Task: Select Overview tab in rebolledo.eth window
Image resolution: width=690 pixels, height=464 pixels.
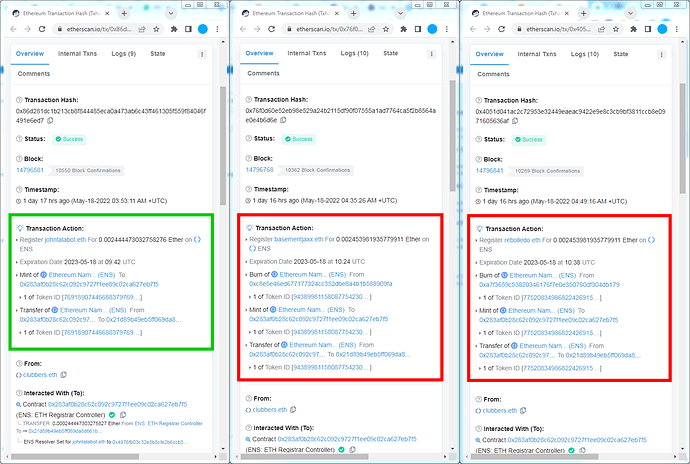Action: pyautogui.click(x=490, y=54)
